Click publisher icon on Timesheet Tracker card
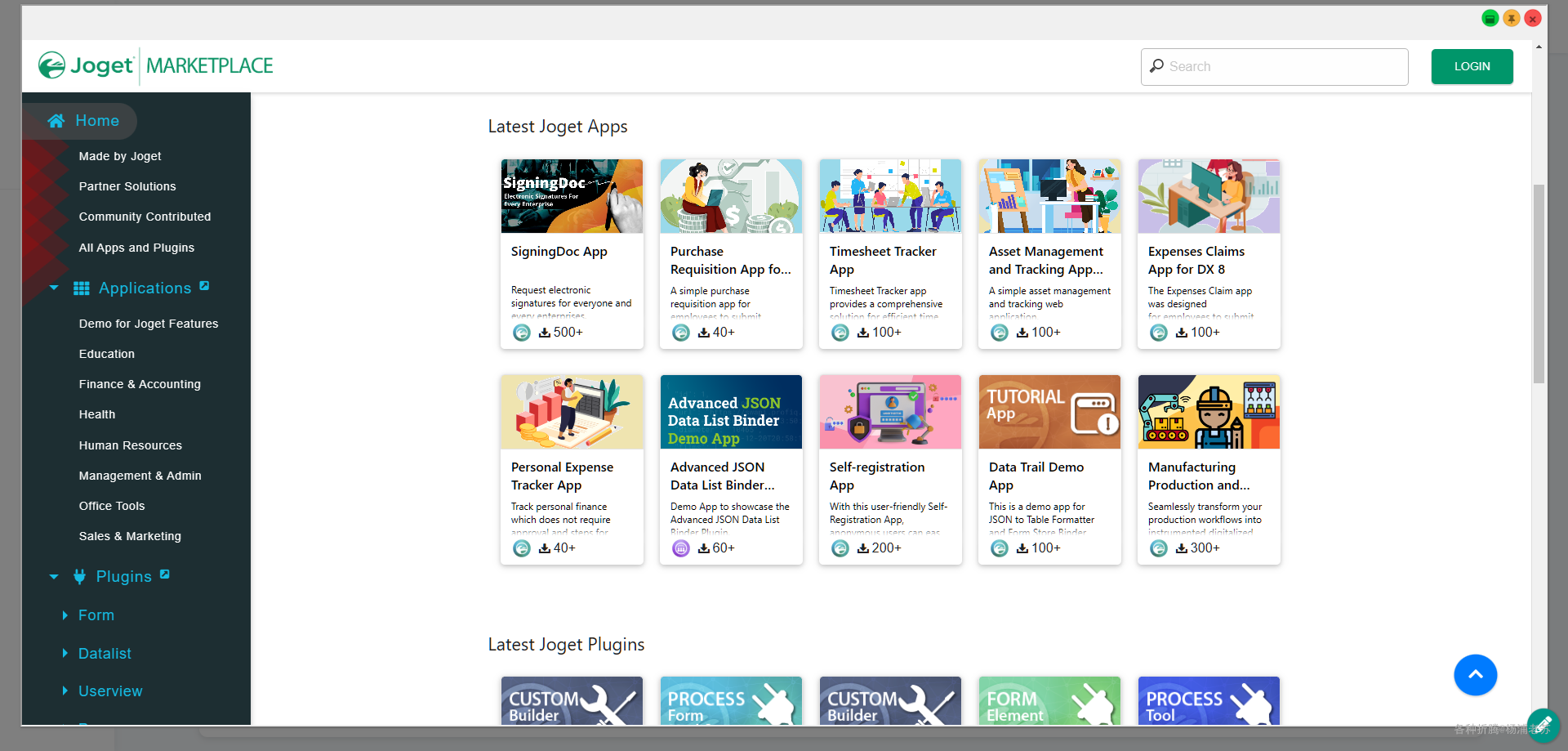Viewport: 1568px width, 751px height. pyautogui.click(x=840, y=333)
